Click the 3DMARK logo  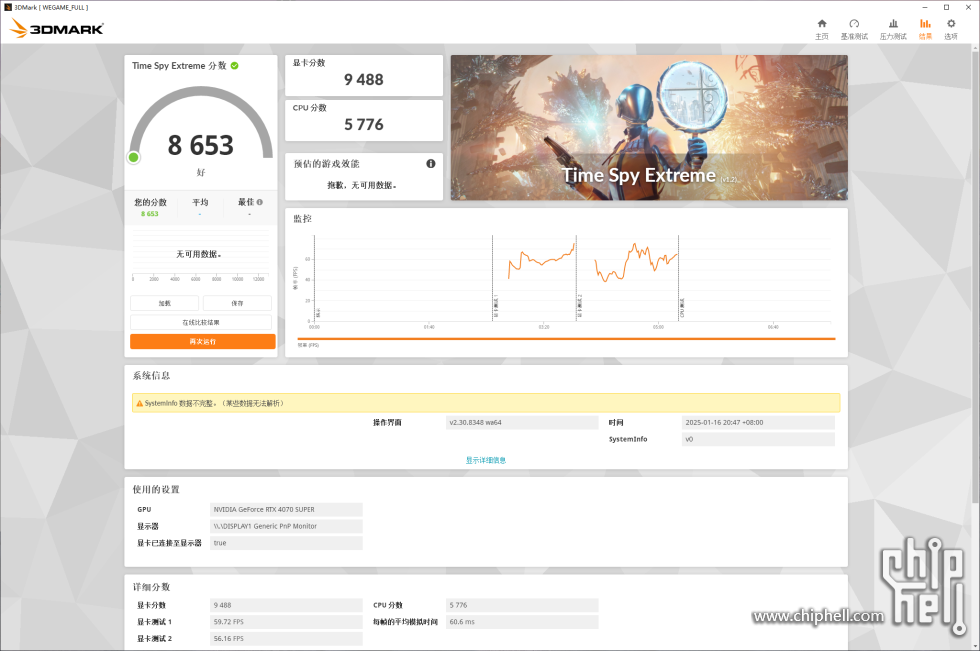[x=57, y=29]
